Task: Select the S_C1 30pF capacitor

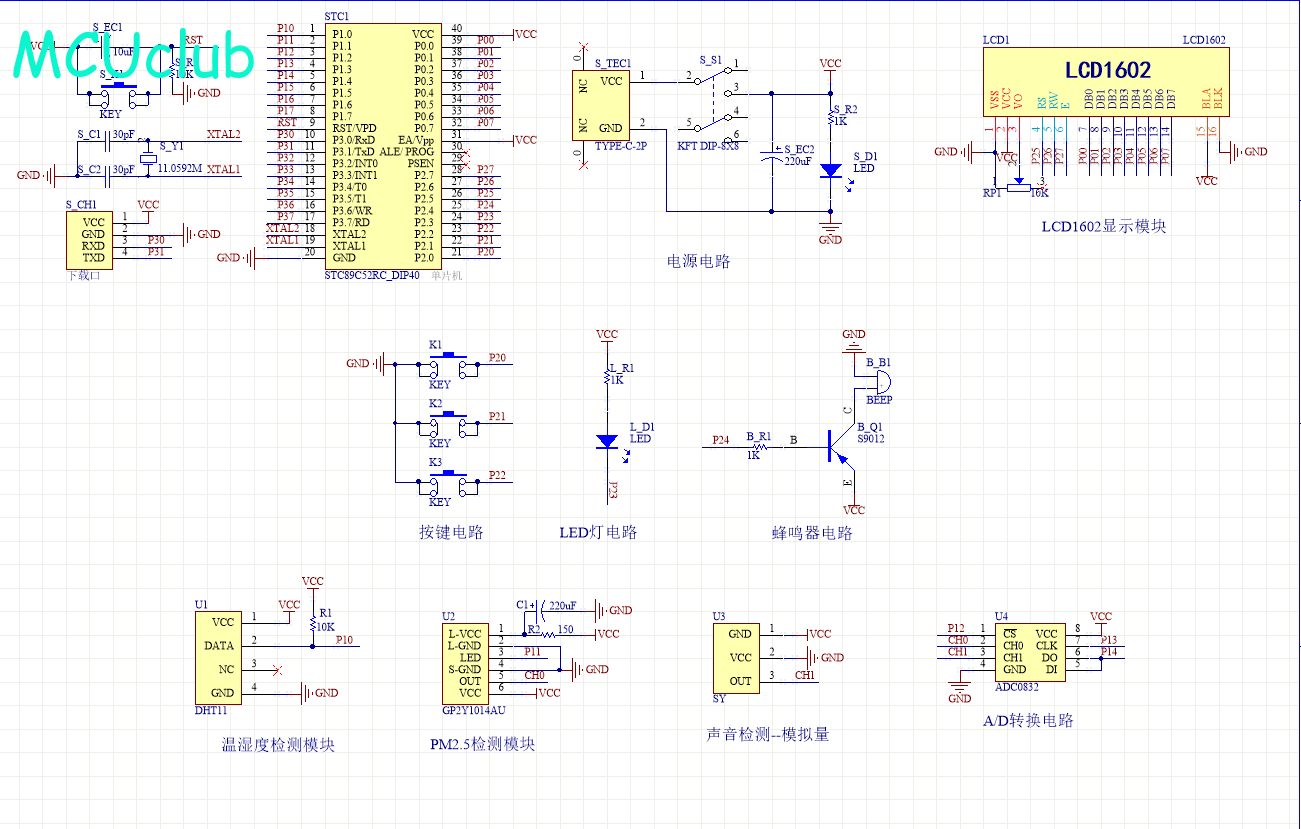Action: click(109, 140)
